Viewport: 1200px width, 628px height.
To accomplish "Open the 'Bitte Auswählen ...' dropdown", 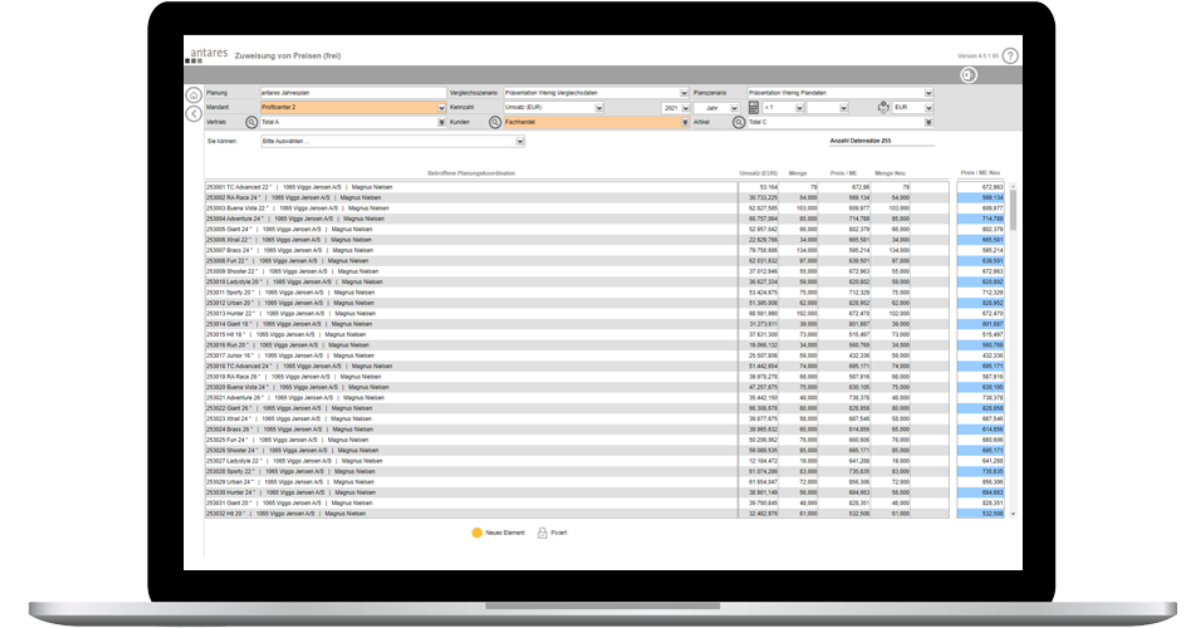I will [392, 141].
